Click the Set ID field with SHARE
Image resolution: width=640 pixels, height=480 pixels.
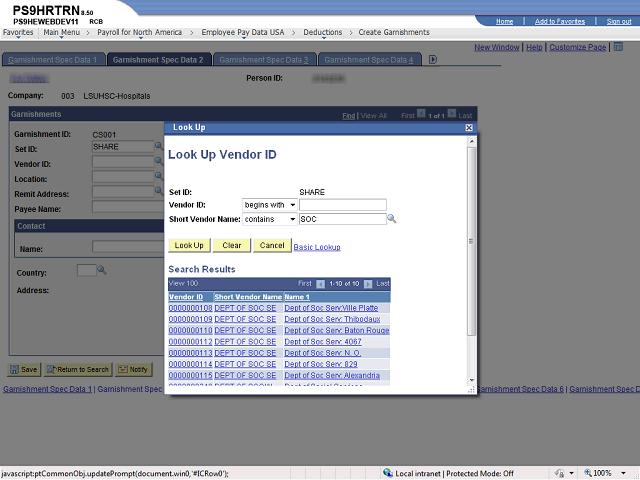click(123, 147)
